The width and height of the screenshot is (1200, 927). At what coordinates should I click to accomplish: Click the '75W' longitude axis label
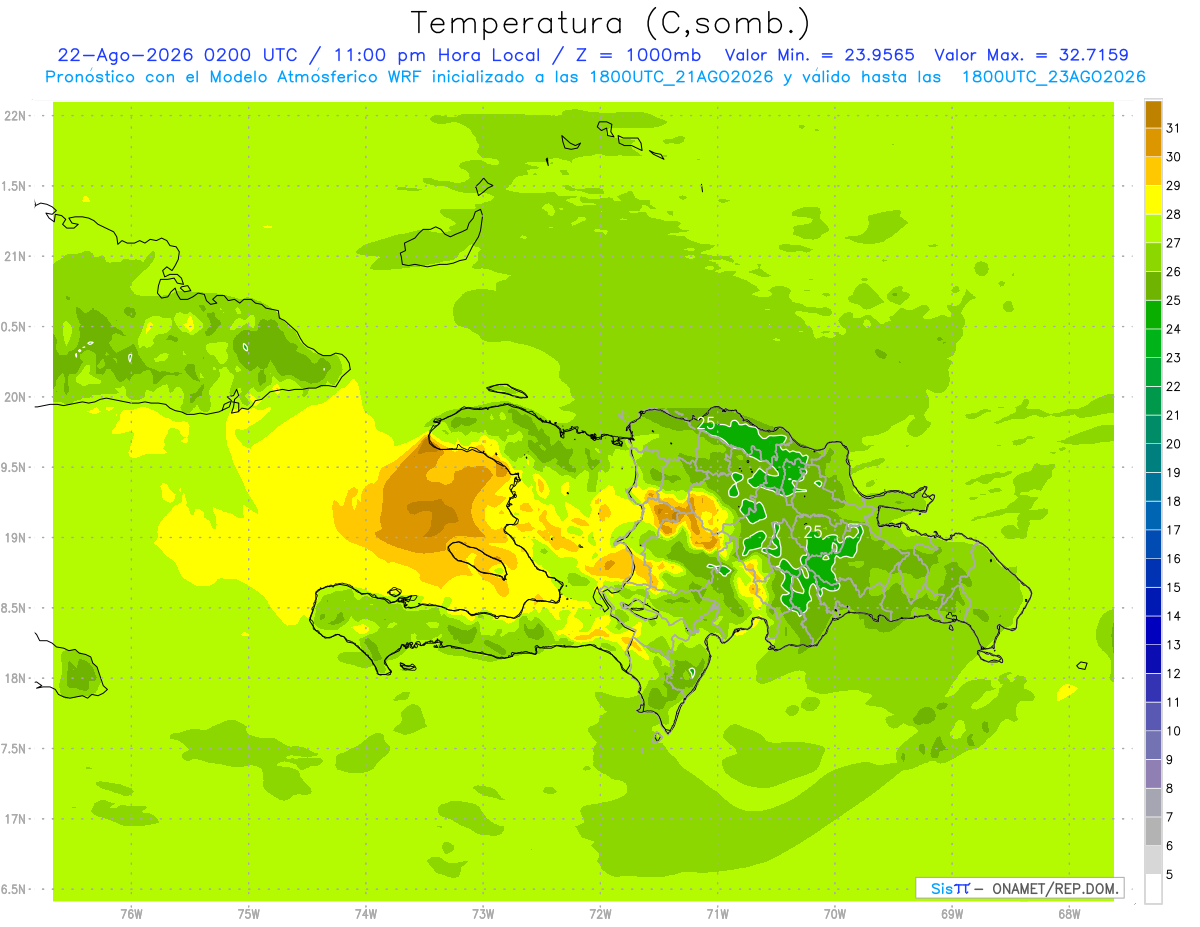248,914
